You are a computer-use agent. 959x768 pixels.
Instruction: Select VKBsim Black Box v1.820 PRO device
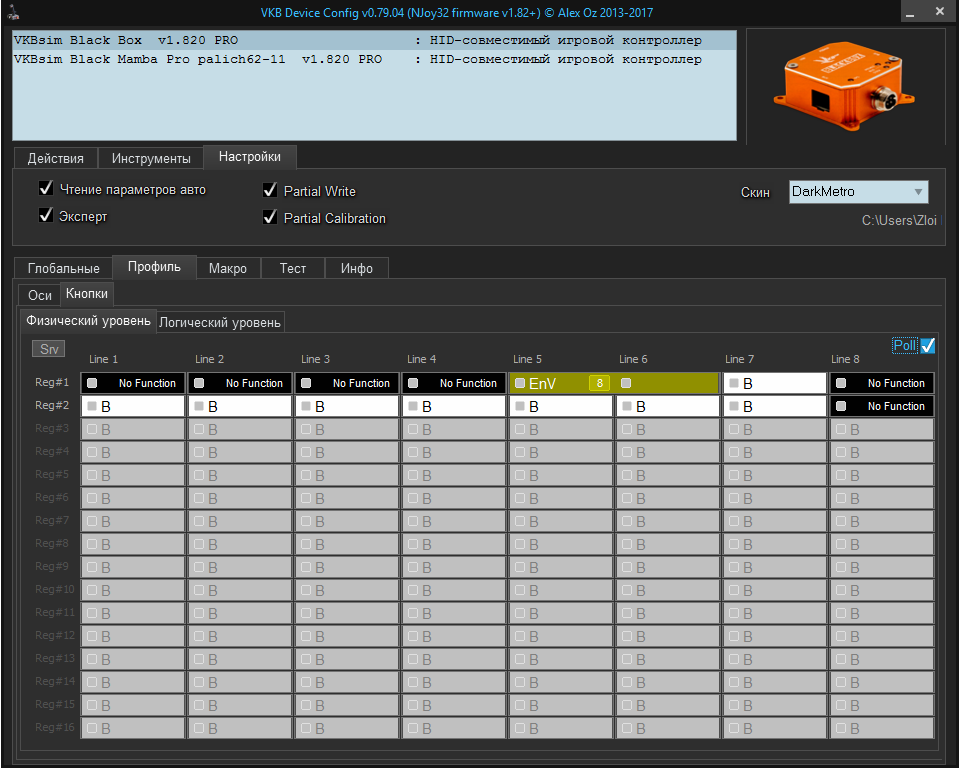374,40
